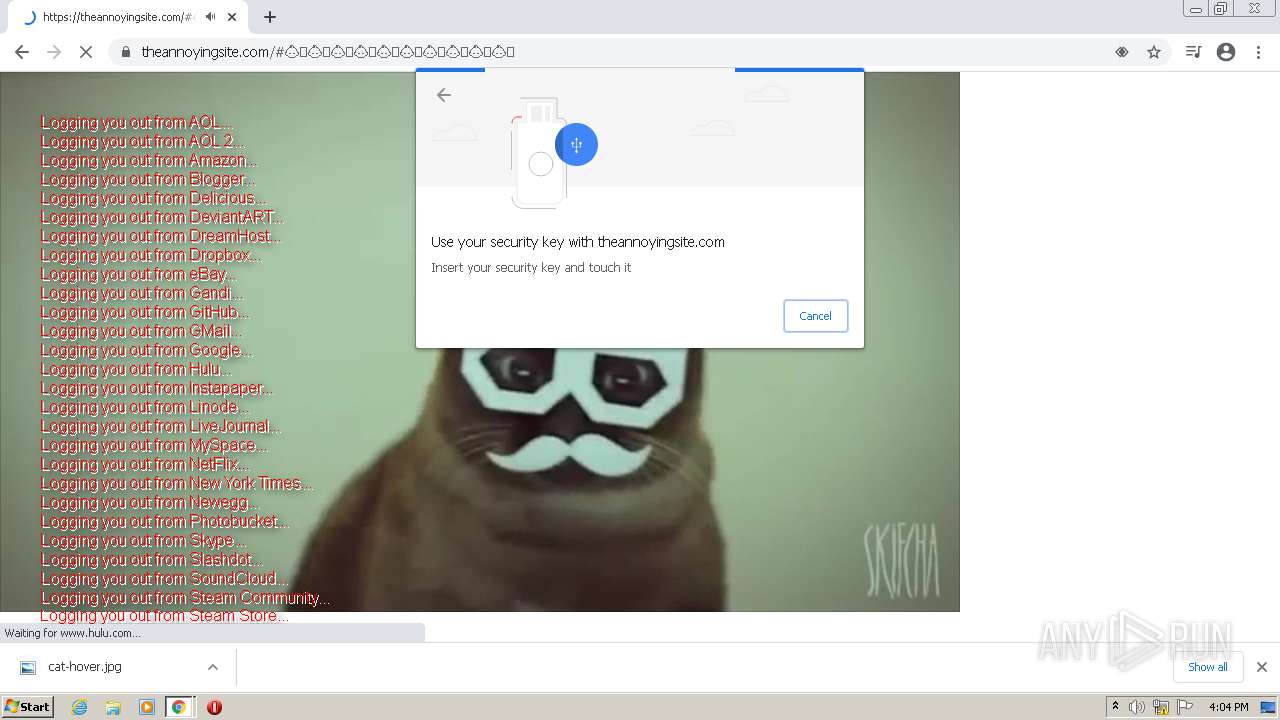Close the downloads bar
This screenshot has width=1280, height=720.
[x=1261, y=667]
